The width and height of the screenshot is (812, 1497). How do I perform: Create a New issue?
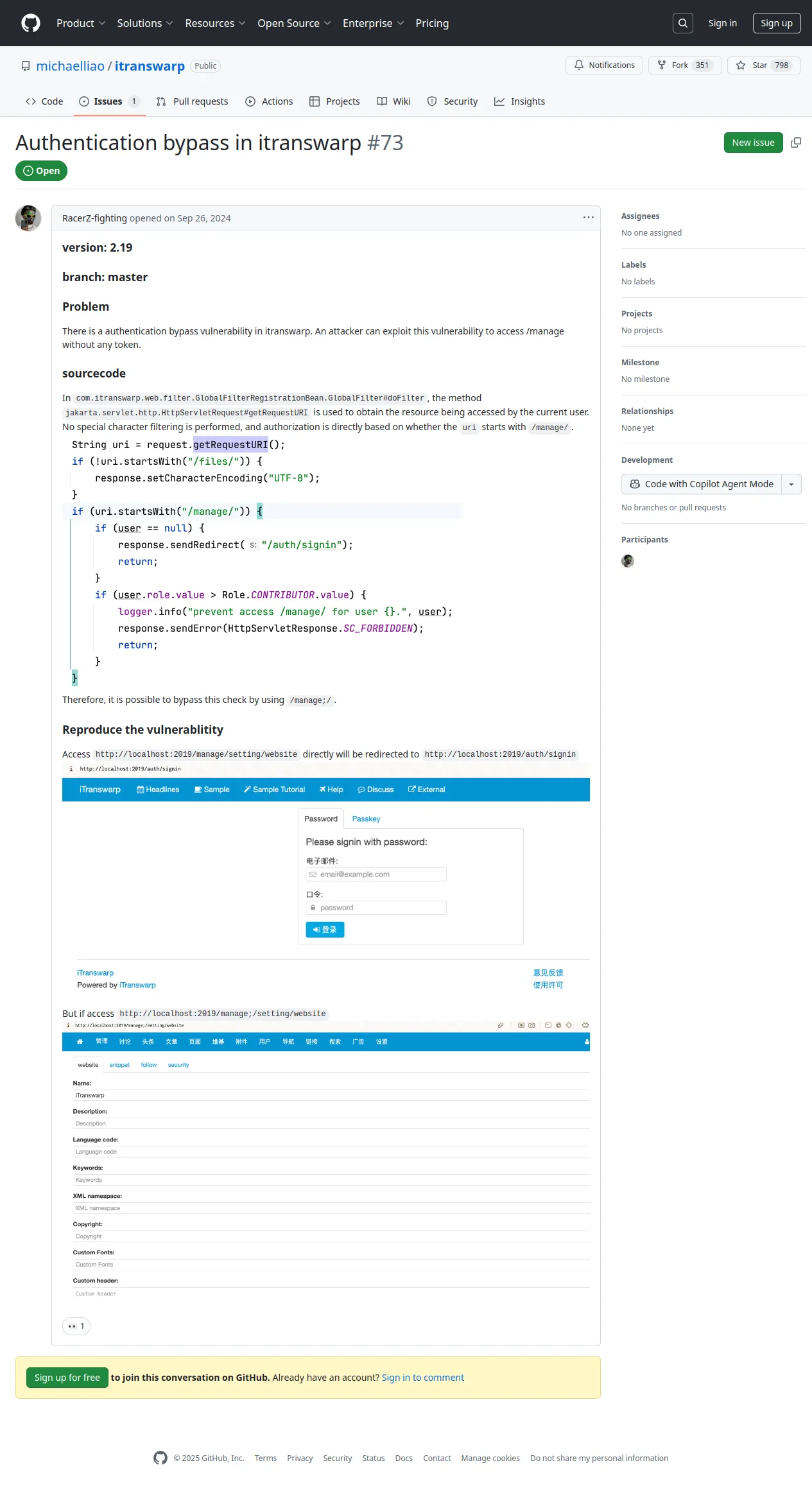tap(753, 143)
